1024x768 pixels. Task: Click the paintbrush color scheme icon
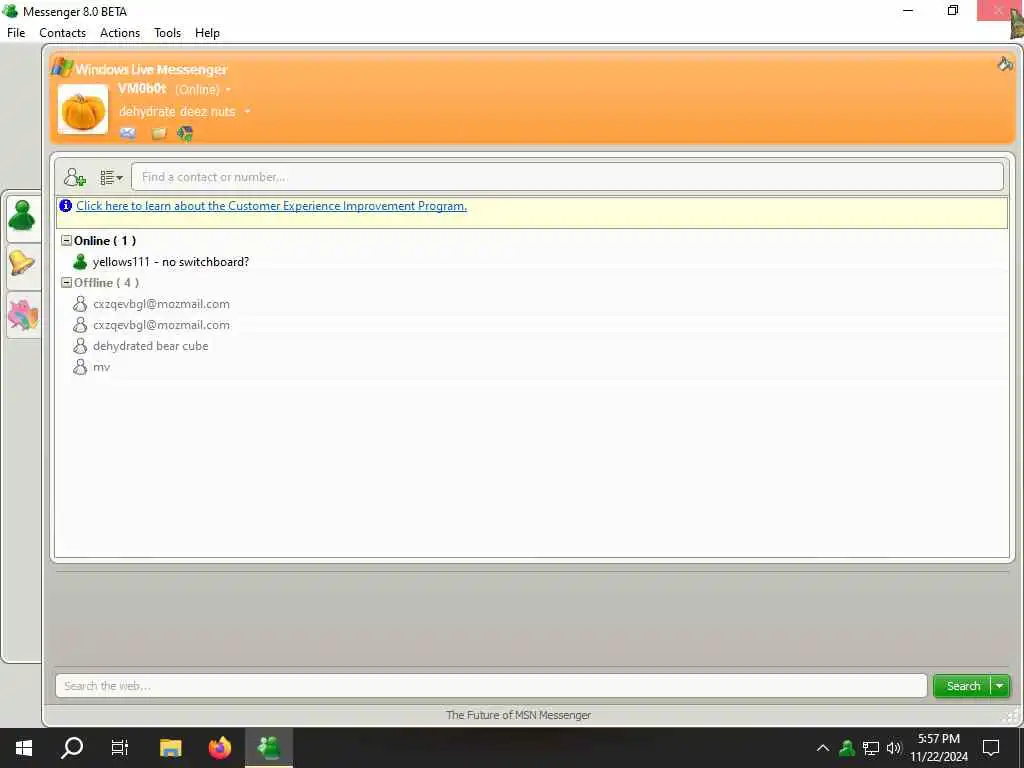pyautogui.click(x=1005, y=64)
